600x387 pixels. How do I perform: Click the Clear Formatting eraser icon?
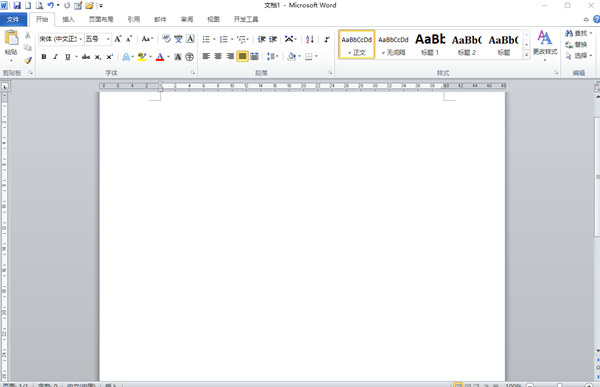166,39
